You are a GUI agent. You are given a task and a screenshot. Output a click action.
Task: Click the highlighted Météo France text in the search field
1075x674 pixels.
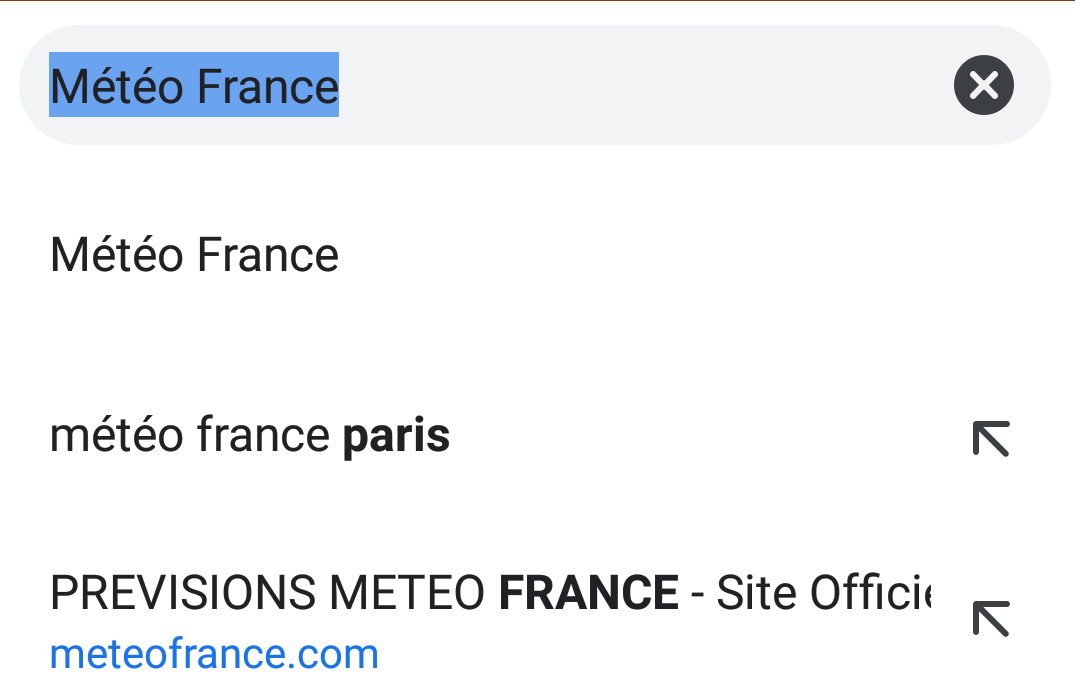point(194,85)
